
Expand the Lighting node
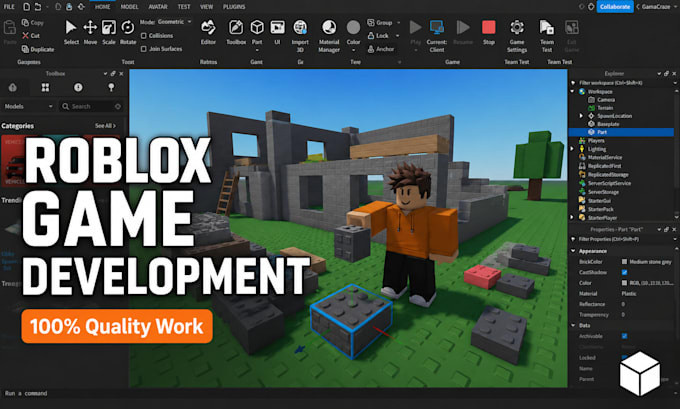pyautogui.click(x=572, y=149)
